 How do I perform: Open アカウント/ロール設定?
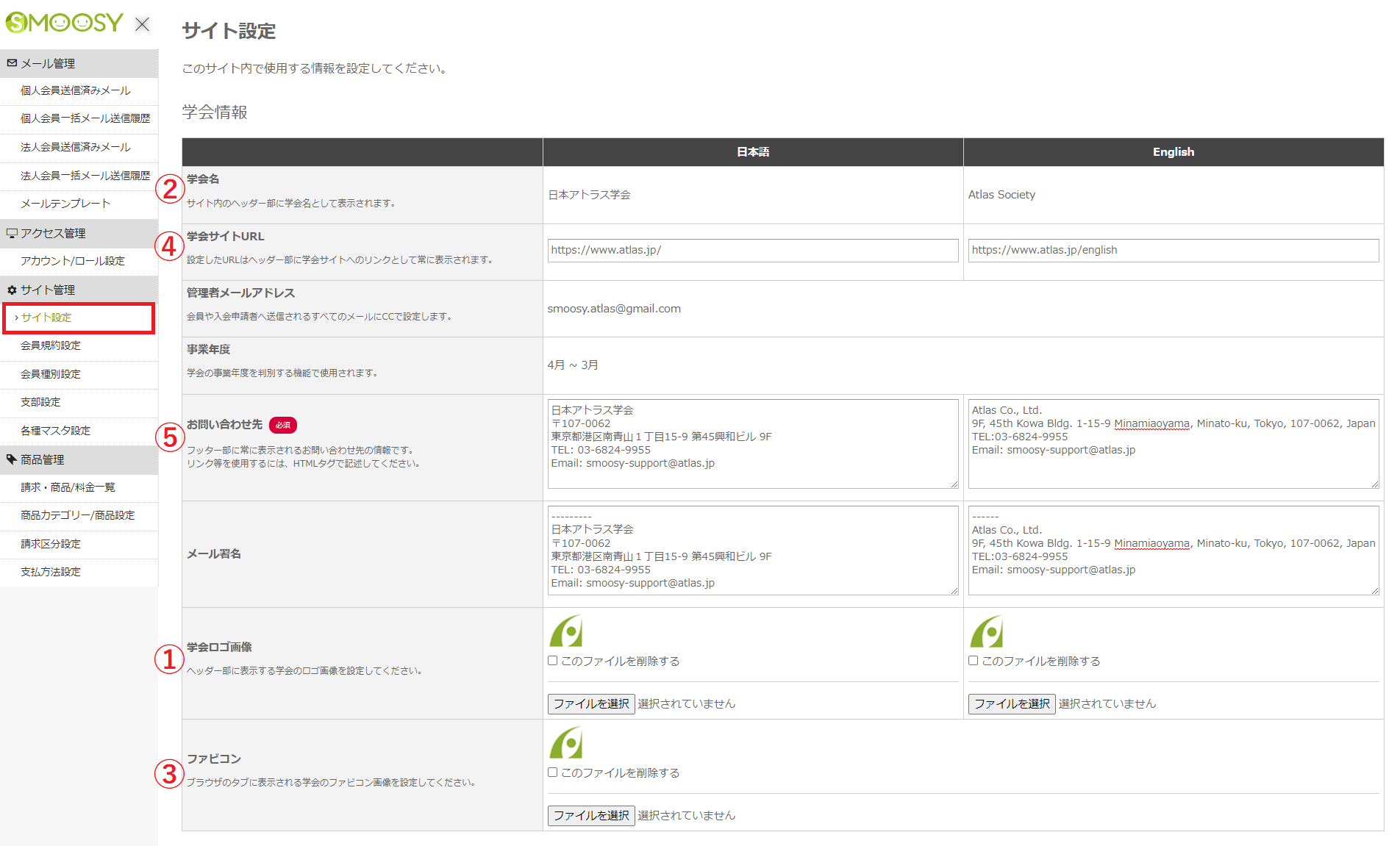pos(79,261)
